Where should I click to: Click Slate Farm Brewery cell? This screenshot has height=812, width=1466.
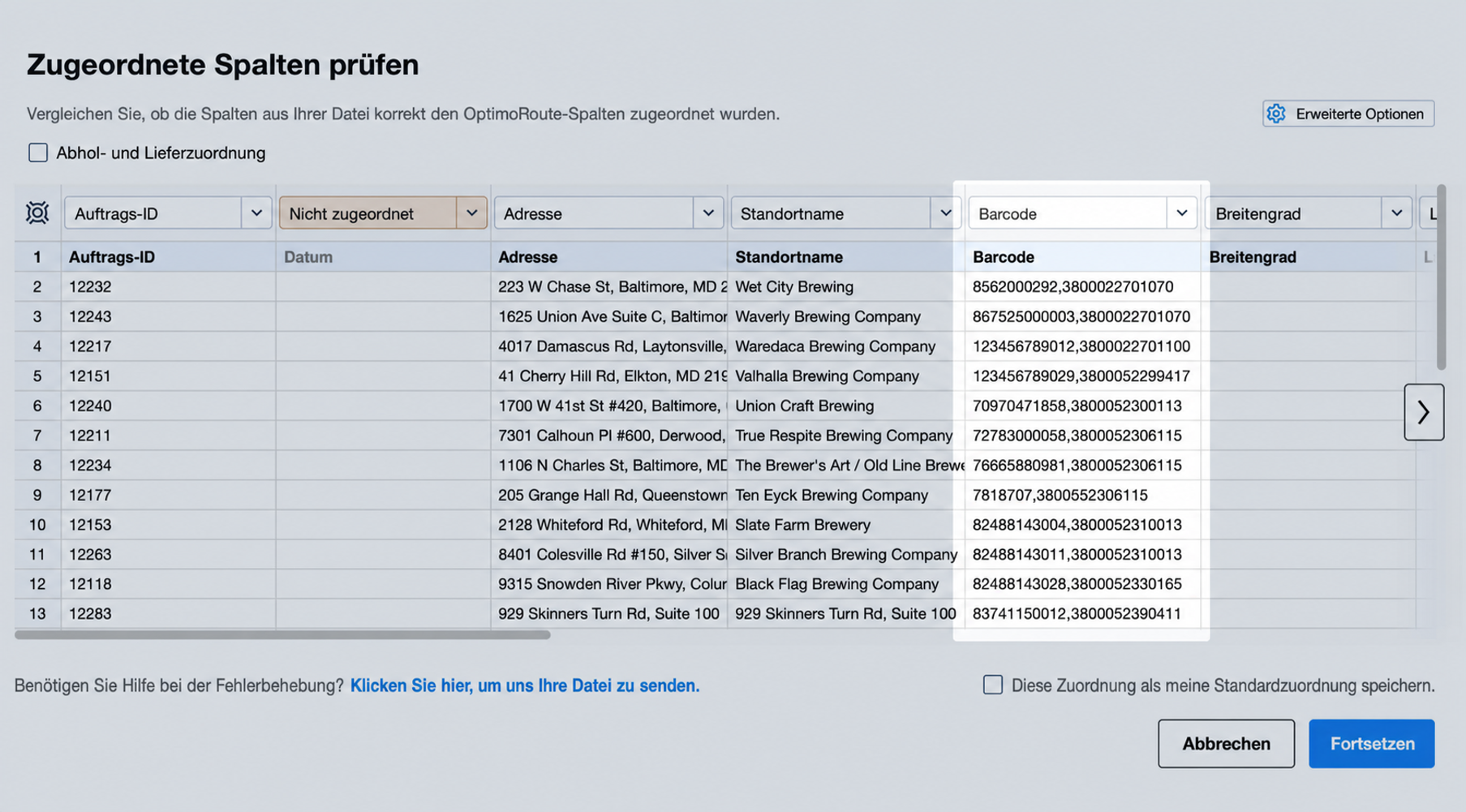point(846,525)
